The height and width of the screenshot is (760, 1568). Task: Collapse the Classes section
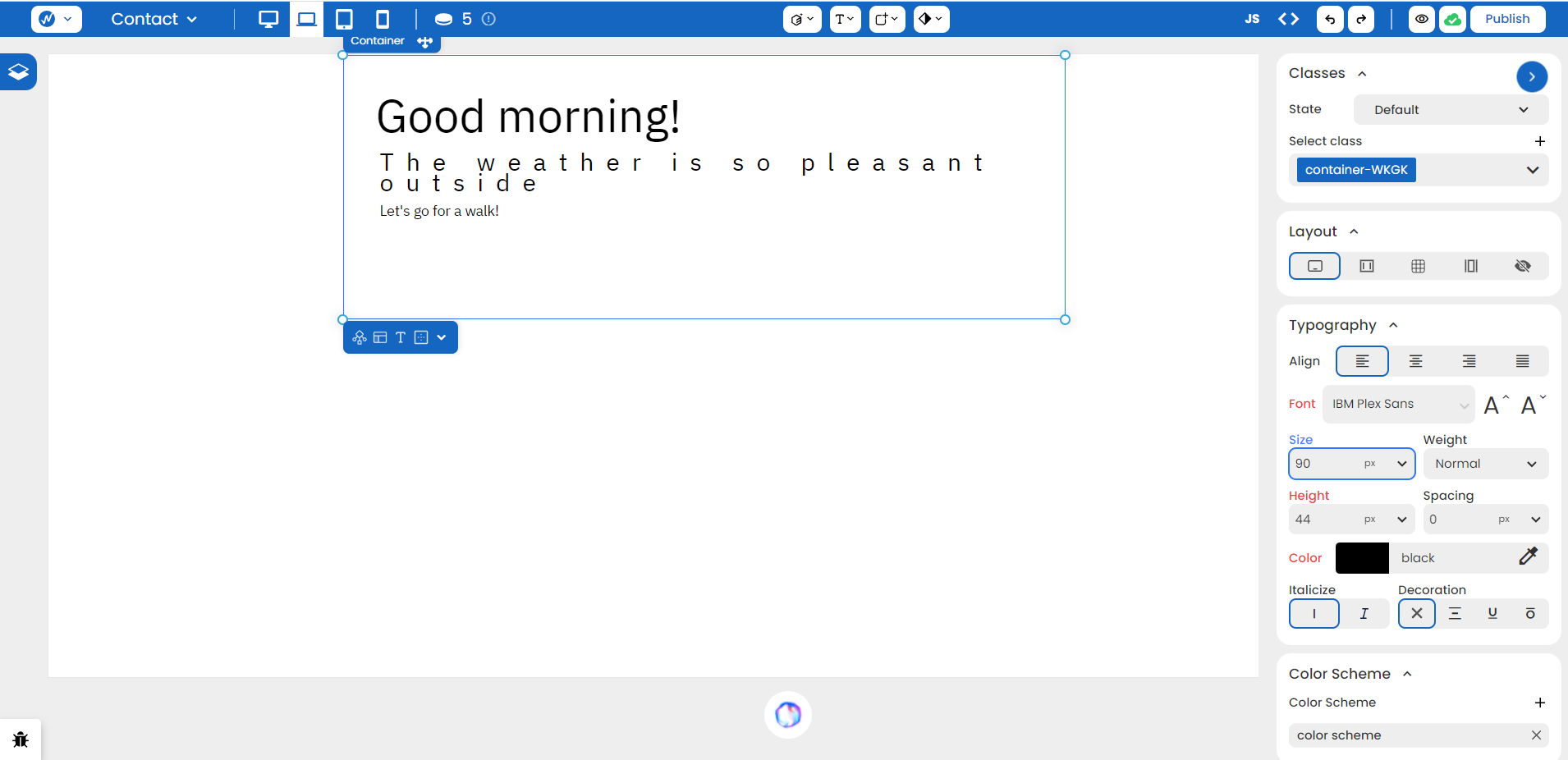[1363, 74]
